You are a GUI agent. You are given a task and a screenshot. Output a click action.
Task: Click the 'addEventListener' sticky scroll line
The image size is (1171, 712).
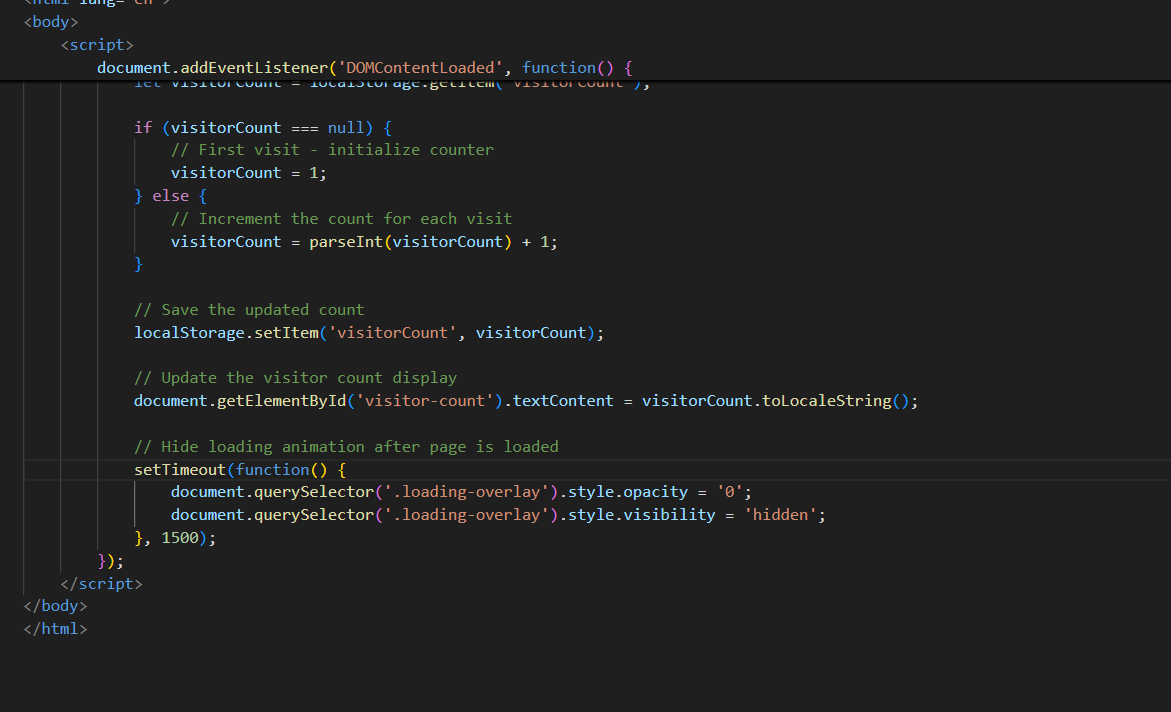(x=365, y=68)
